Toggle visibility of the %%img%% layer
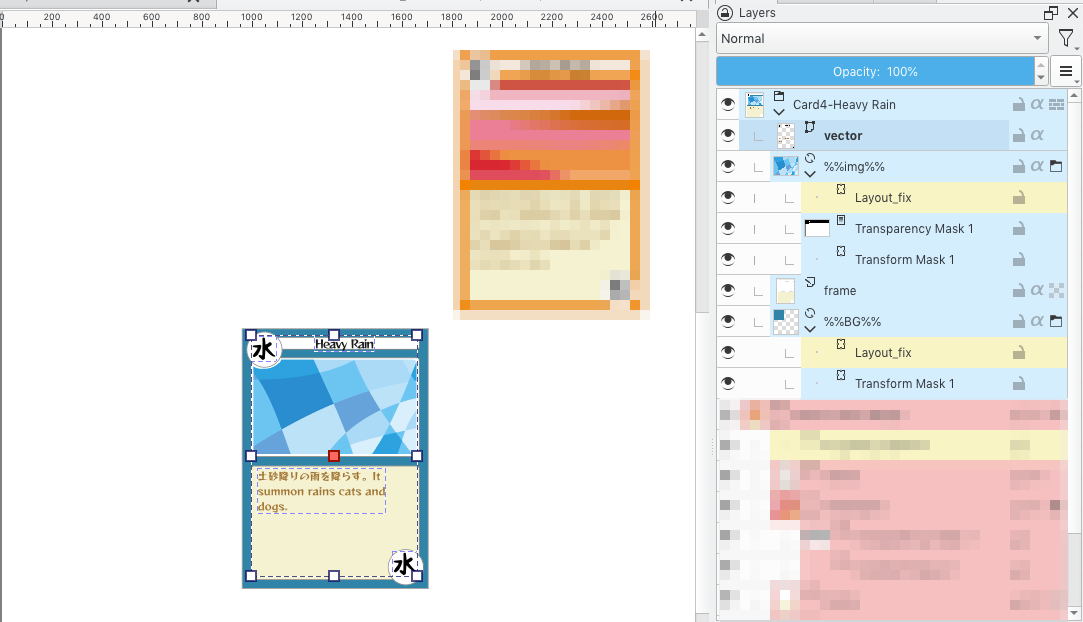This screenshot has height=622, width=1083. [728, 166]
